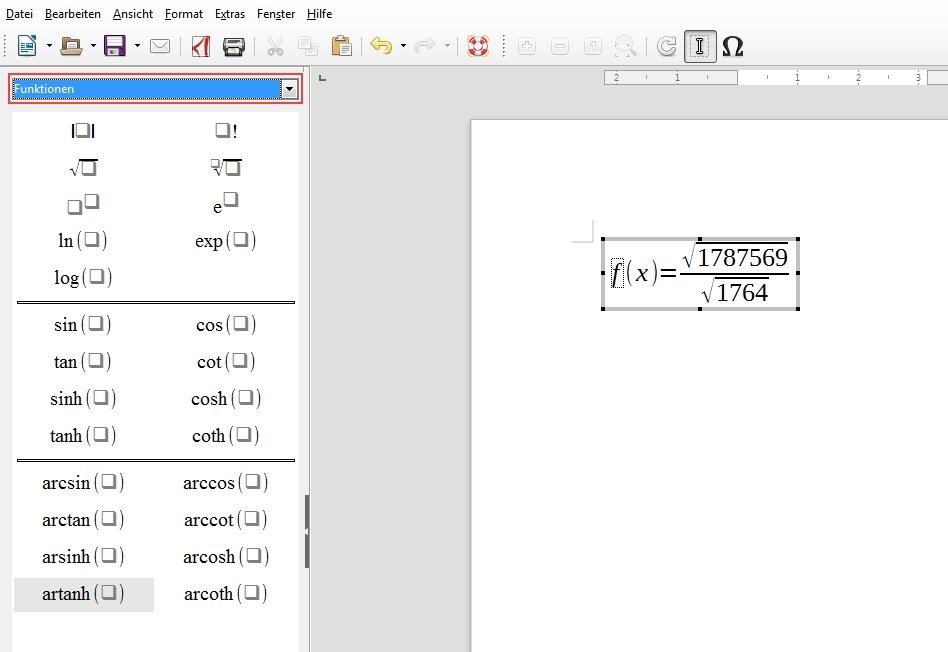
Task: Open the Format menu
Action: coord(184,14)
